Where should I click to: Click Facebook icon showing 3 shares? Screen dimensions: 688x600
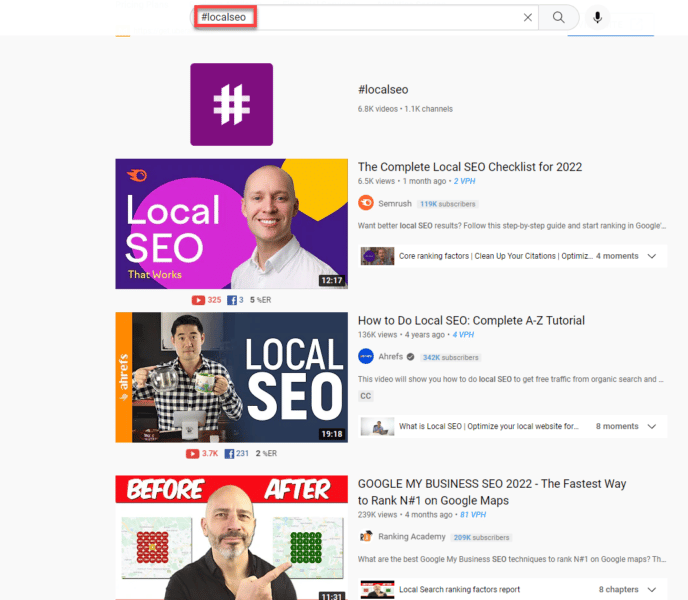tap(232, 300)
